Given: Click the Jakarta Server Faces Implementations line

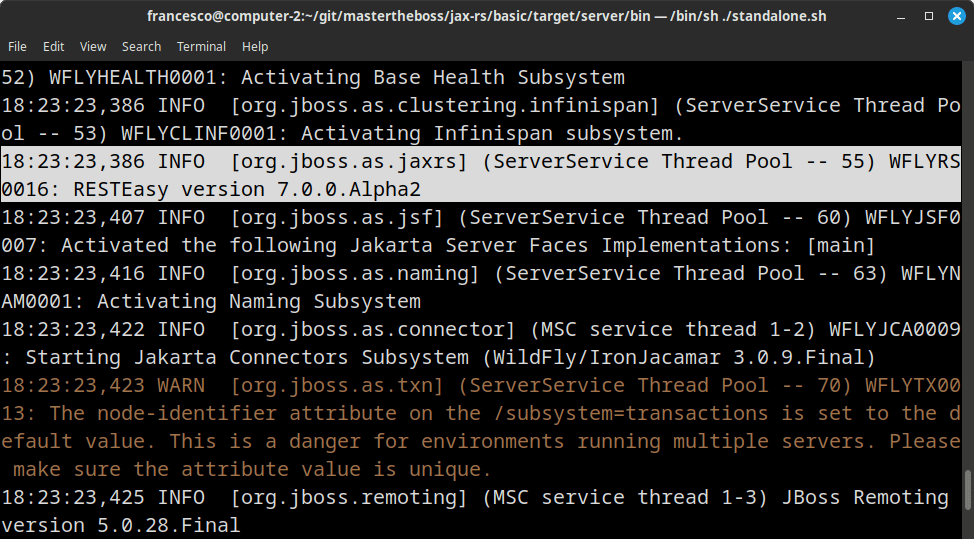Looking at the screenshot, I should 438,245.
